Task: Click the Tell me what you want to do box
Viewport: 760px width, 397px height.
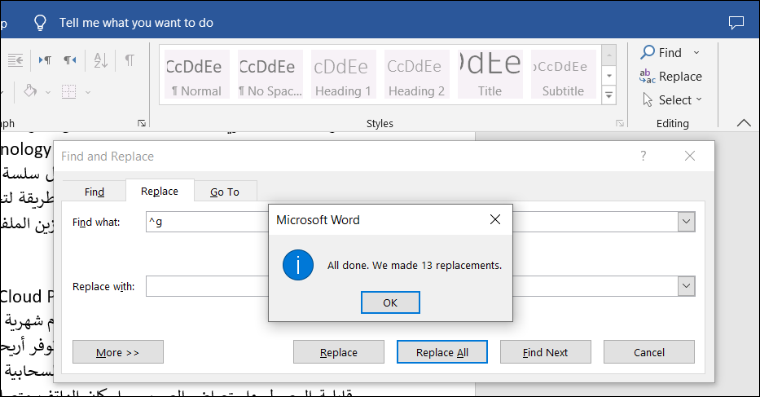Action: (x=136, y=23)
